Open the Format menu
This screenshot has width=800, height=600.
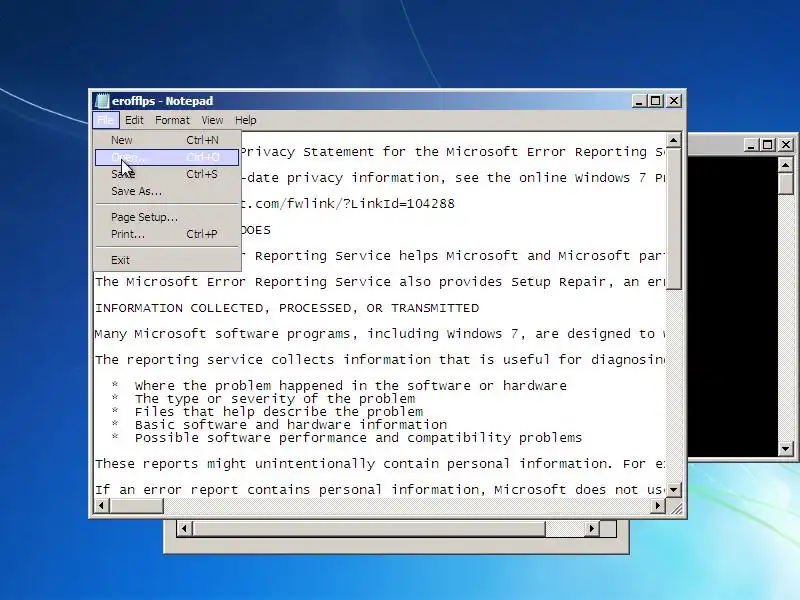pyautogui.click(x=172, y=120)
